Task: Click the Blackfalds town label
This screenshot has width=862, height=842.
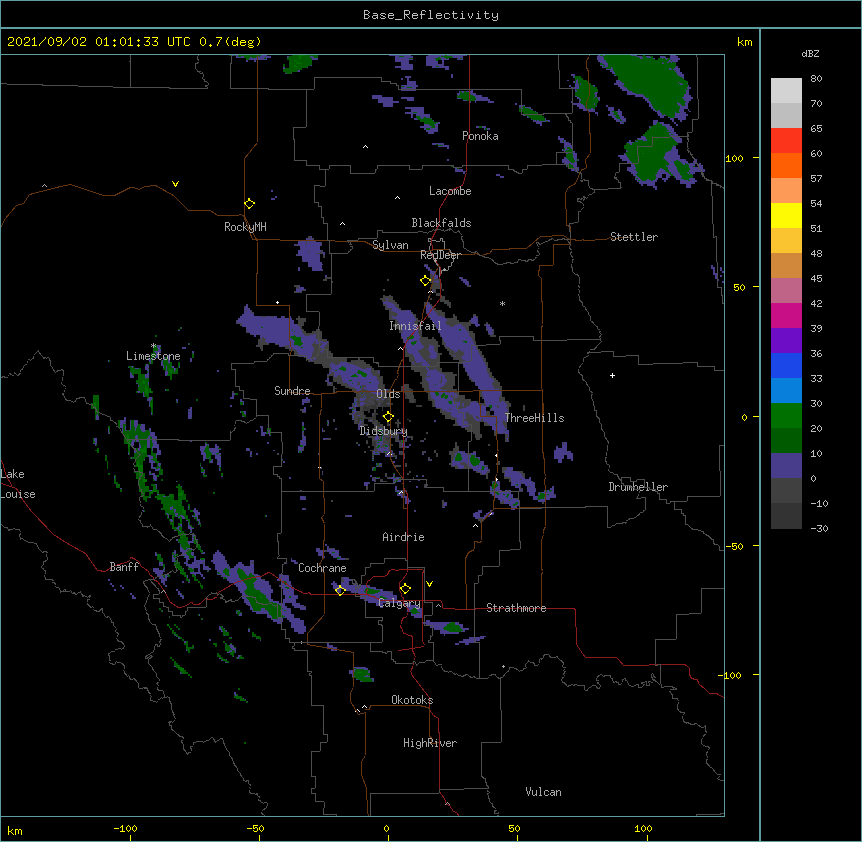Action: (441, 223)
